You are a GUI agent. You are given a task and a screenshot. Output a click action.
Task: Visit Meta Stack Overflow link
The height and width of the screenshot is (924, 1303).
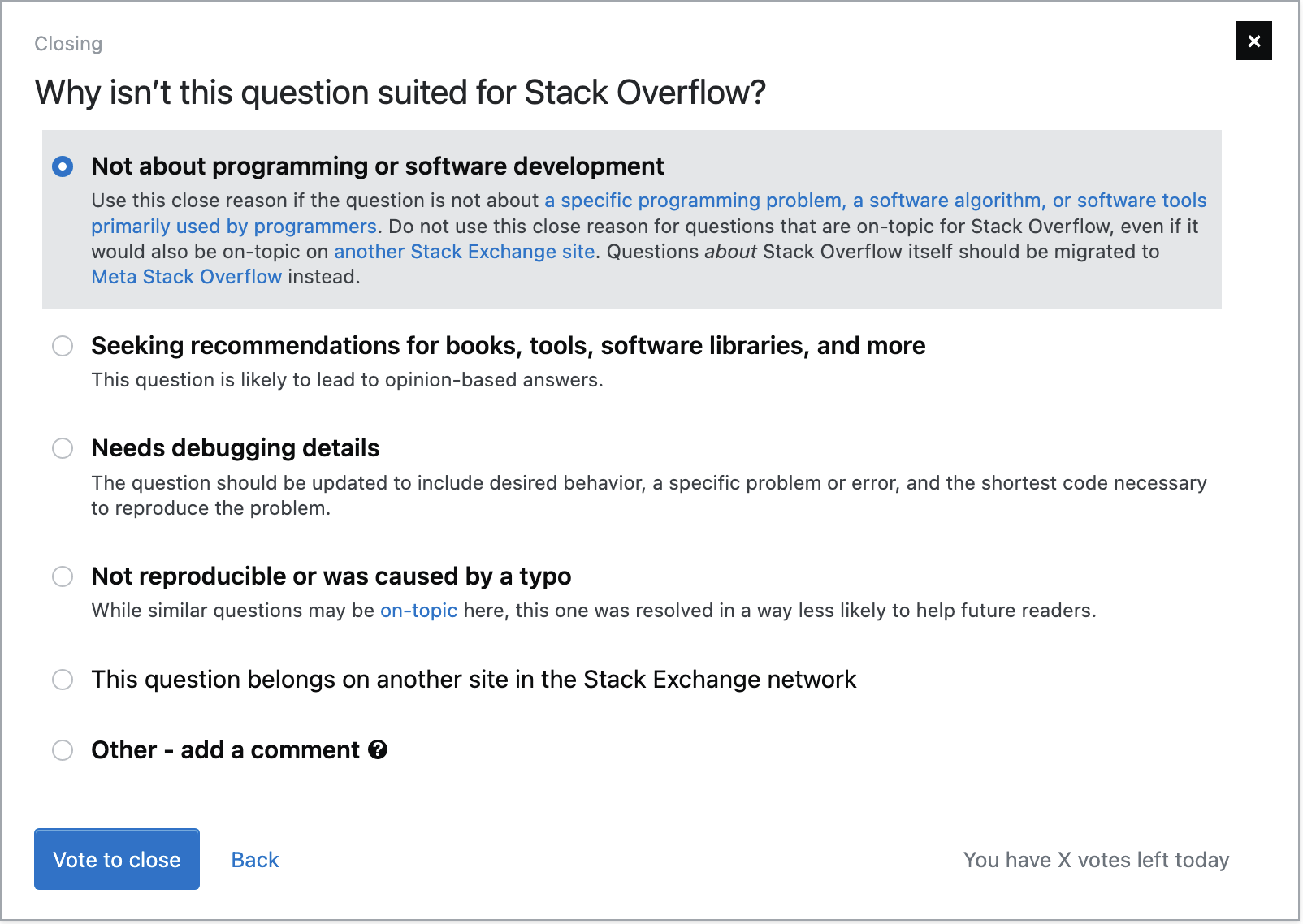click(x=187, y=277)
